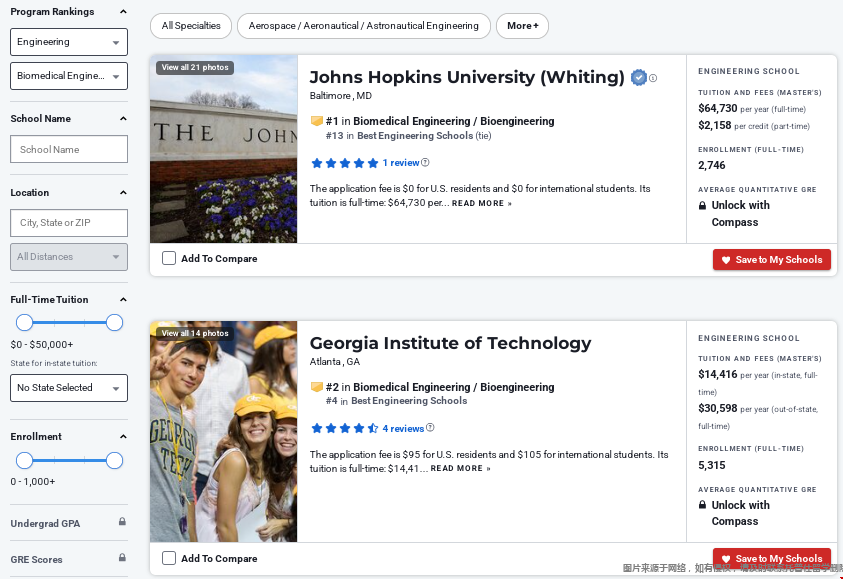The width and height of the screenshot is (843, 579).
Task: Click lock icon in Johns Hopkins Unlock with Compass
Action: click(702, 205)
